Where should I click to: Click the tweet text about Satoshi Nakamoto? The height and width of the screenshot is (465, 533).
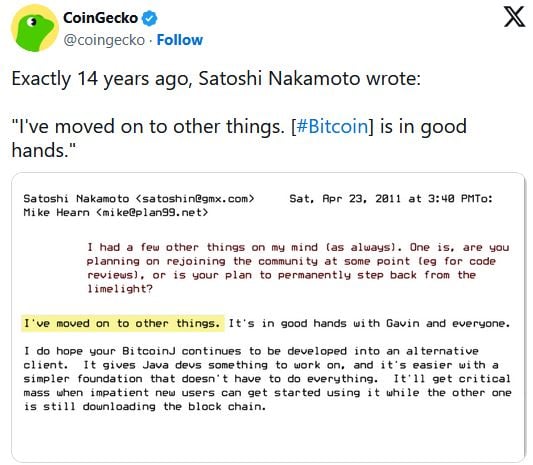pyautogui.click(x=239, y=114)
